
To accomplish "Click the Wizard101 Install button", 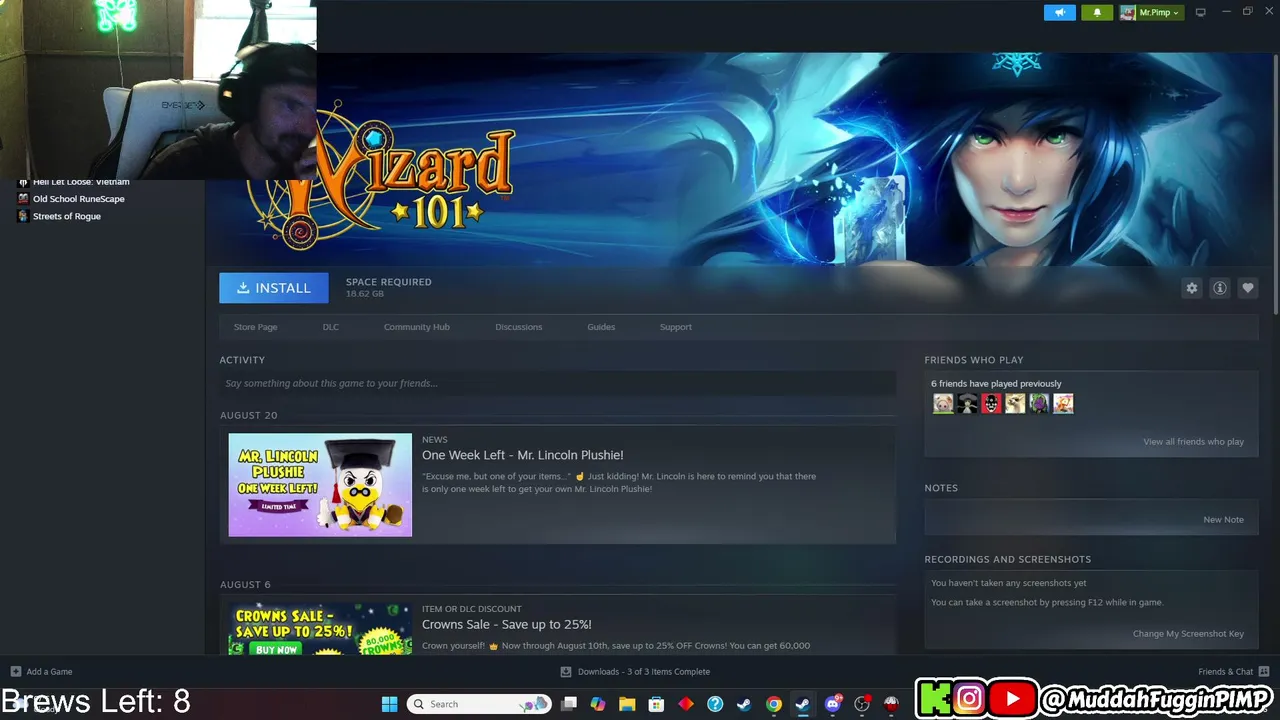I will (x=274, y=288).
